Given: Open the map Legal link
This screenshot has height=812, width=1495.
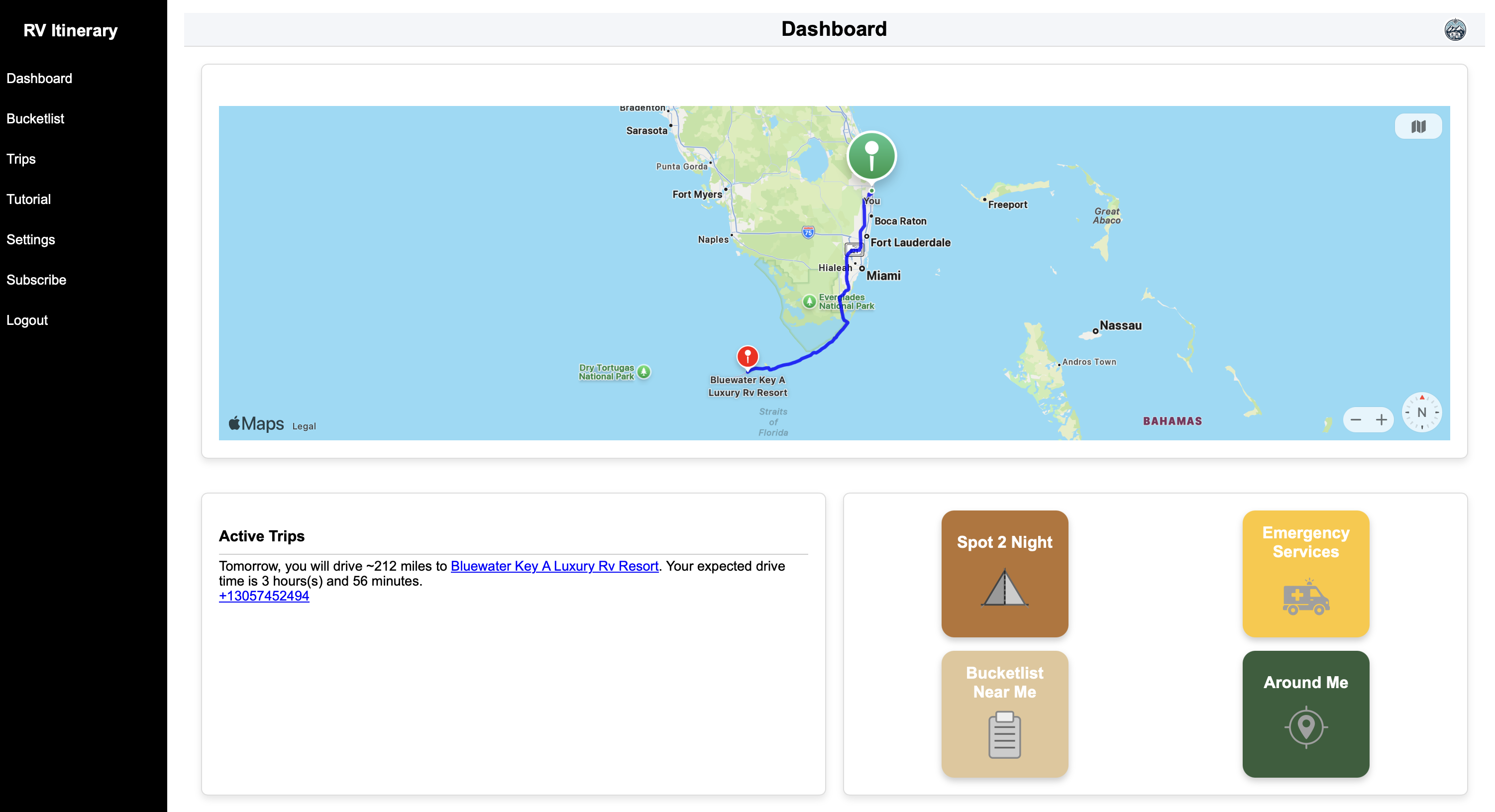Looking at the screenshot, I should coord(304,426).
